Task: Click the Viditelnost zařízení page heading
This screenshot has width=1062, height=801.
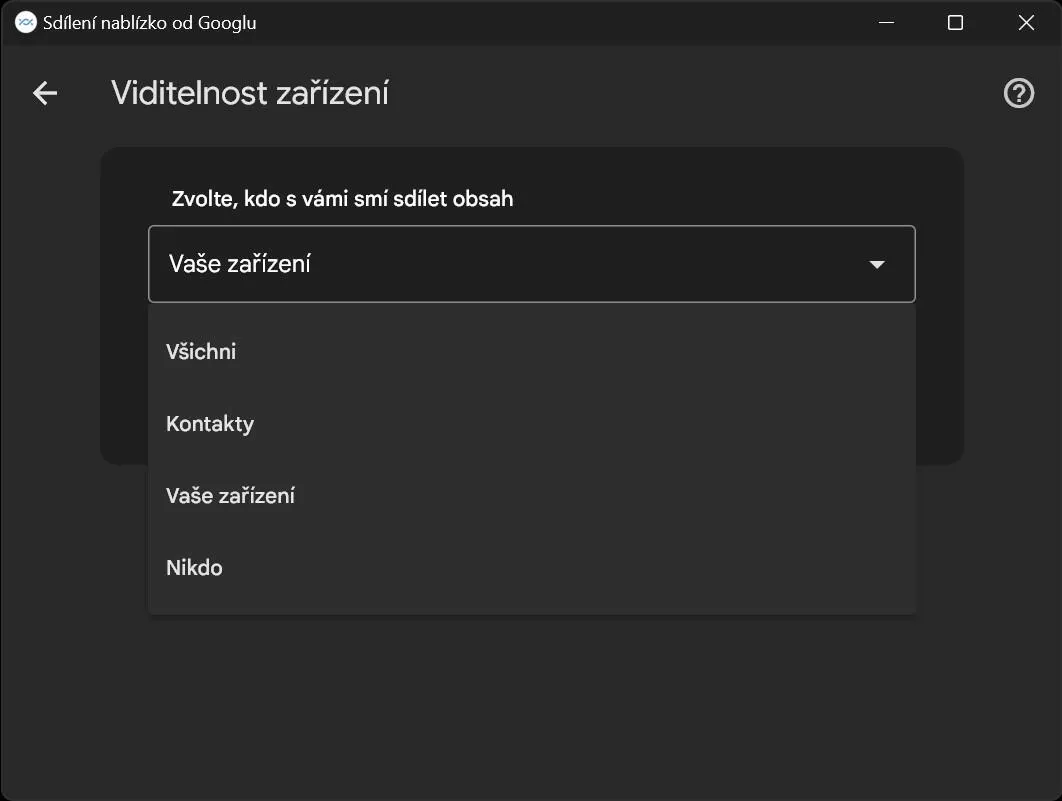Action: pyautogui.click(x=250, y=93)
